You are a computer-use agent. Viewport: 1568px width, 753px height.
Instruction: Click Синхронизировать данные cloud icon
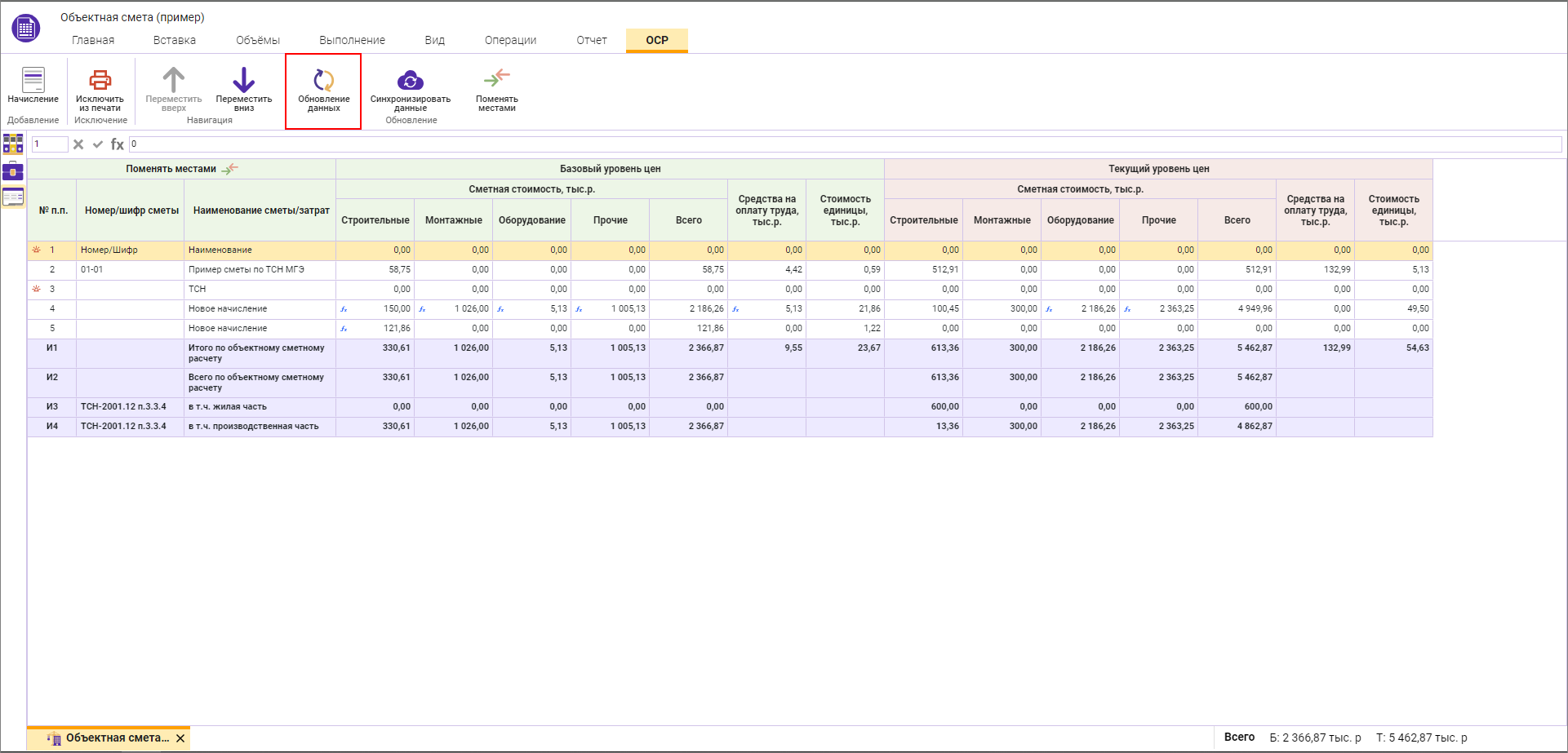click(410, 80)
